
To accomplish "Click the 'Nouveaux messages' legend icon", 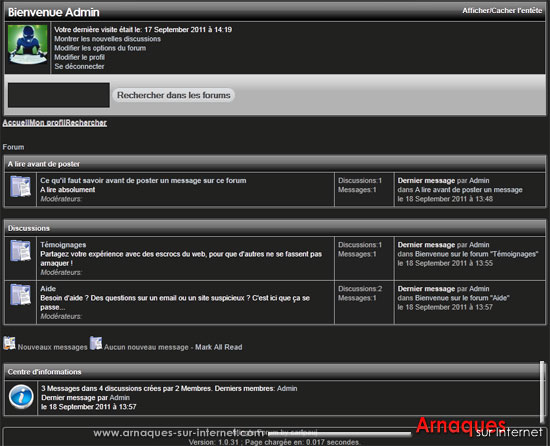I will [x=9, y=343].
